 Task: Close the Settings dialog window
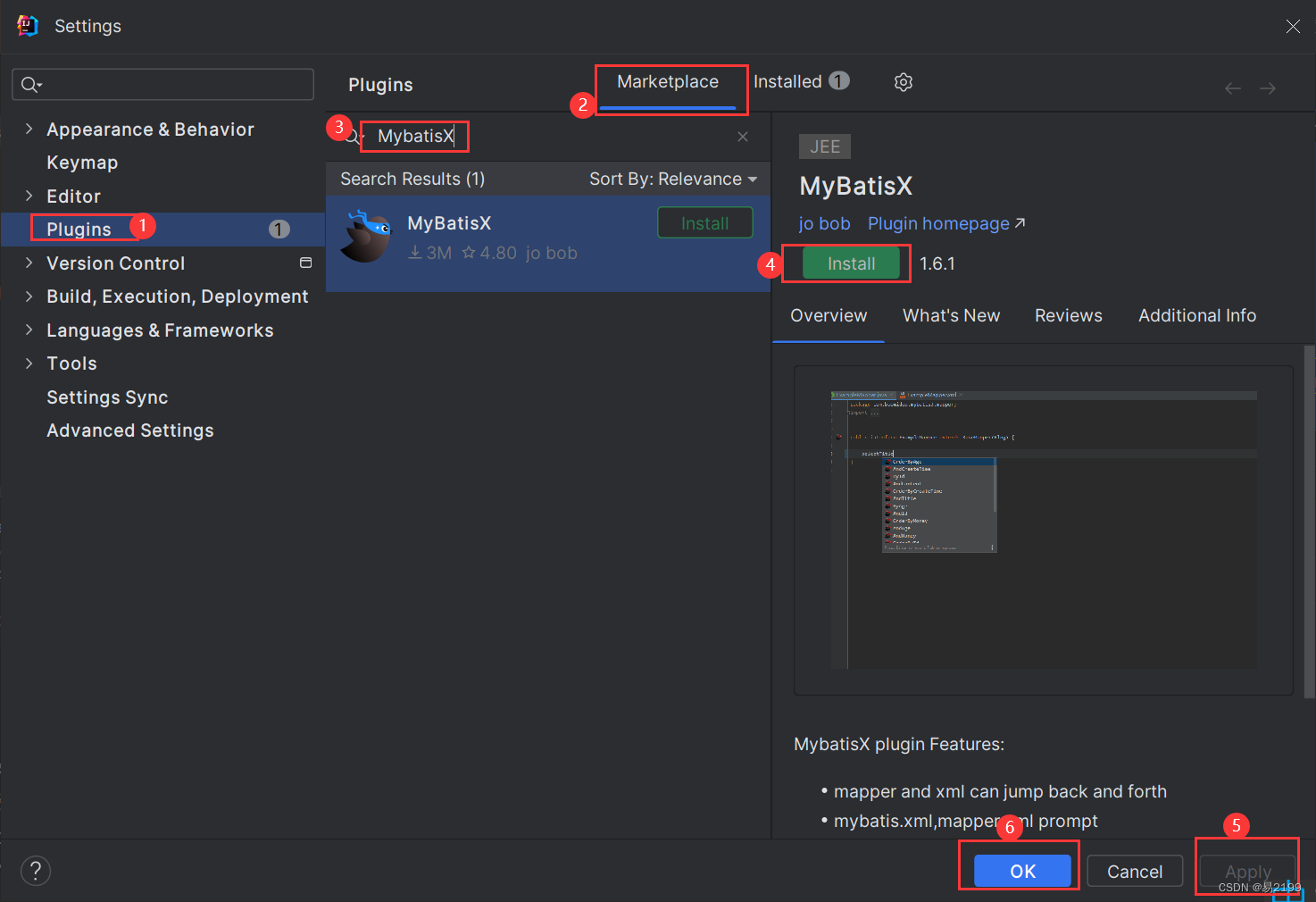point(1293,26)
